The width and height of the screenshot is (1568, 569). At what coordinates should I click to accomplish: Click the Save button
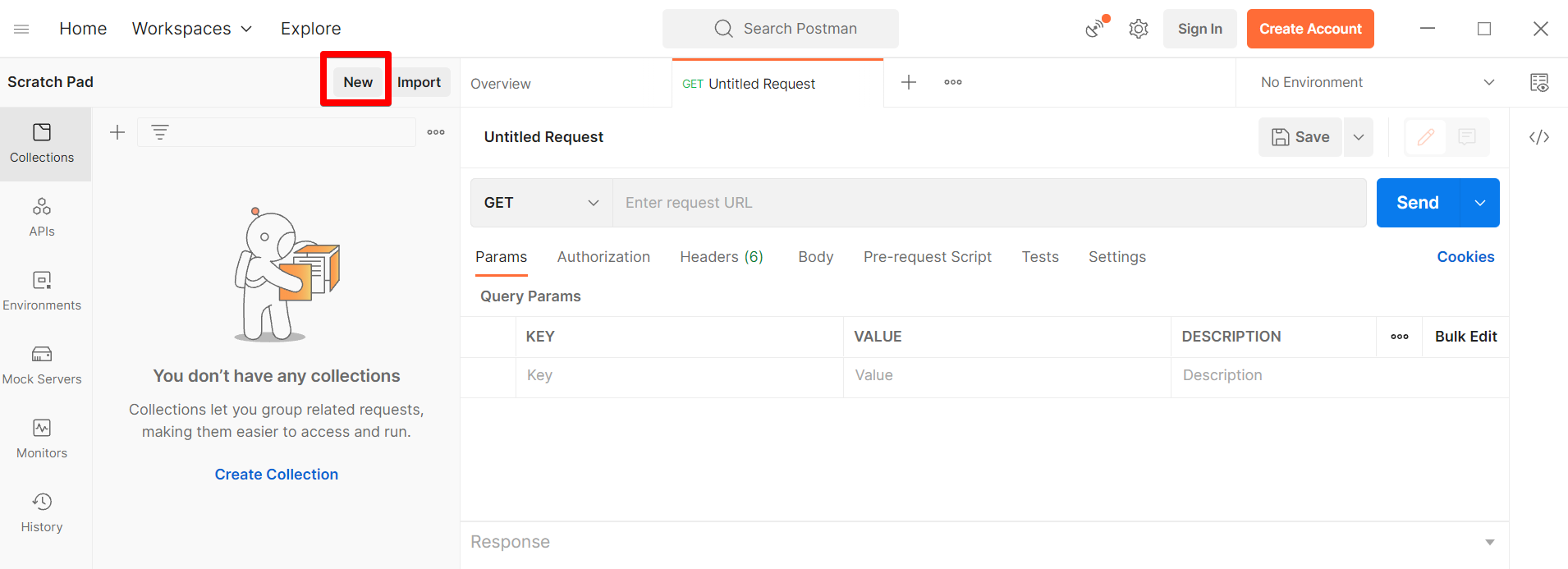[x=1300, y=137]
